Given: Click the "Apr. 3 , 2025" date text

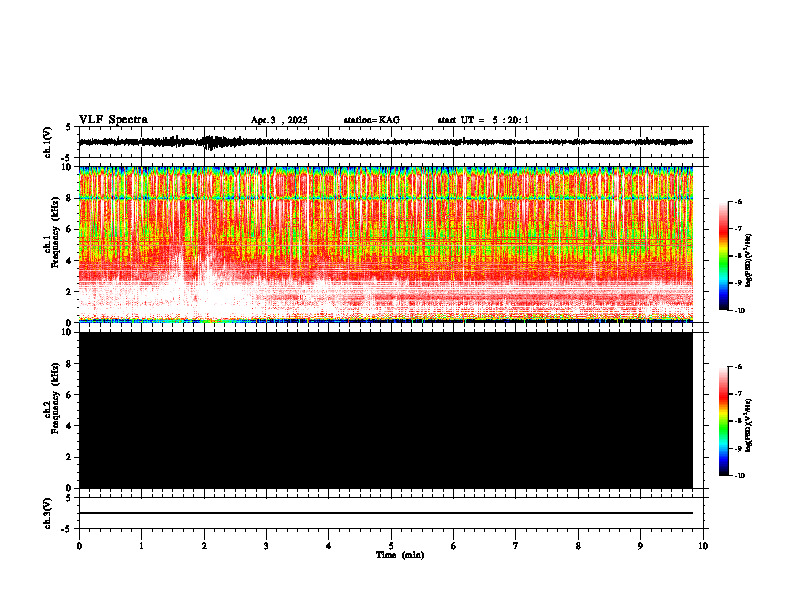Looking at the screenshot, I should (279, 120).
